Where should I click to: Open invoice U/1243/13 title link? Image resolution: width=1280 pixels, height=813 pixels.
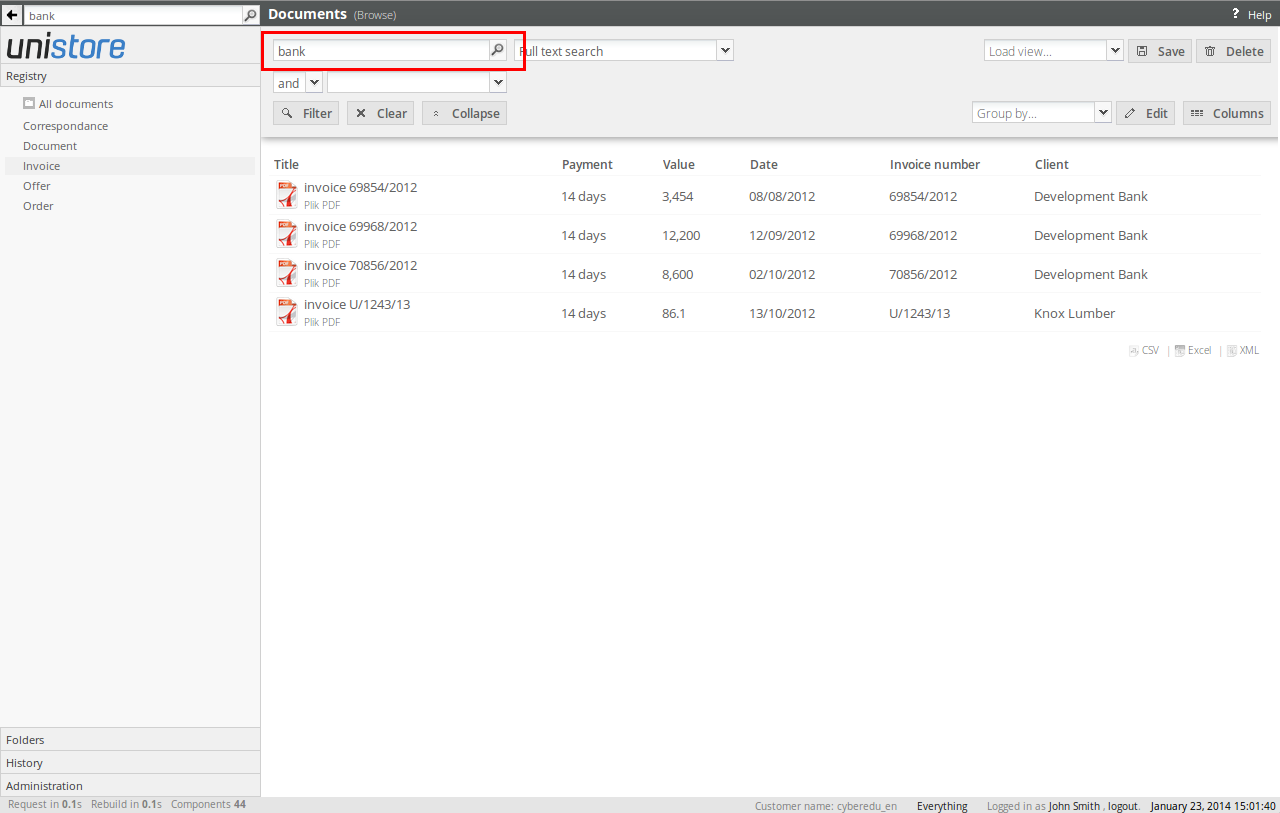[357, 304]
